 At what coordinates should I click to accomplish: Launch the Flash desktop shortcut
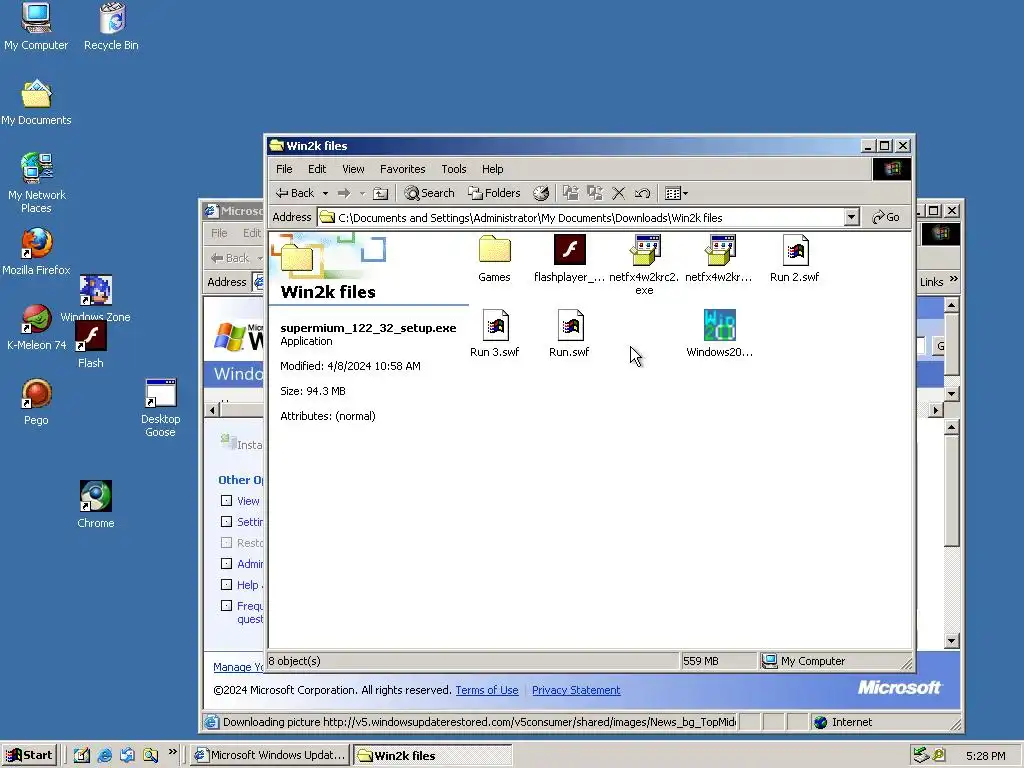91,345
